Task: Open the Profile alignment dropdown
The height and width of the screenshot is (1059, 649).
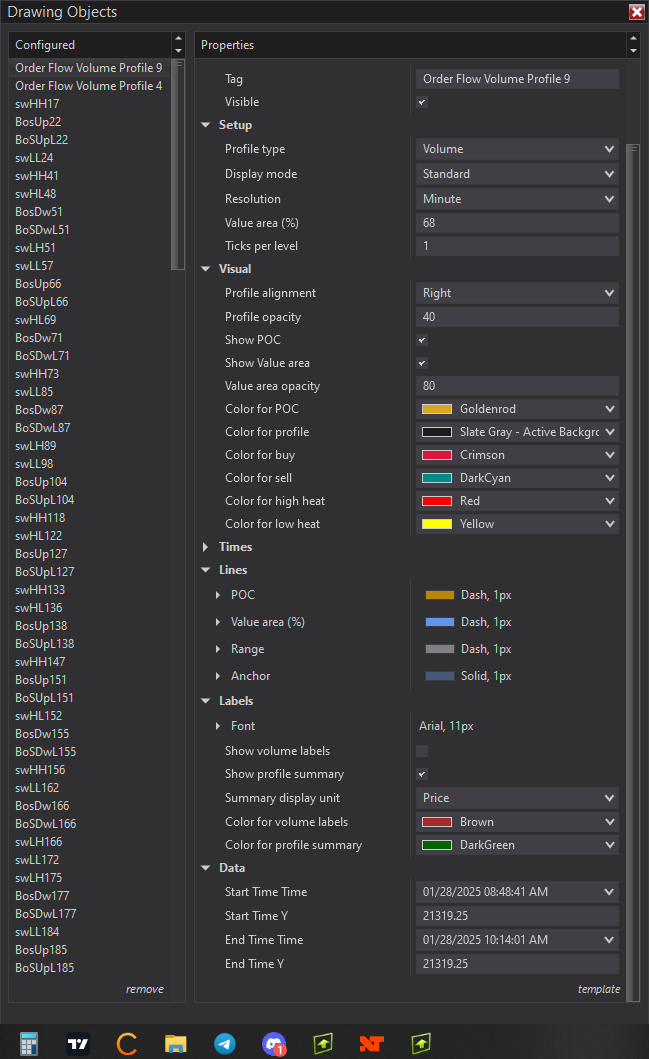Action: pyautogui.click(x=517, y=293)
